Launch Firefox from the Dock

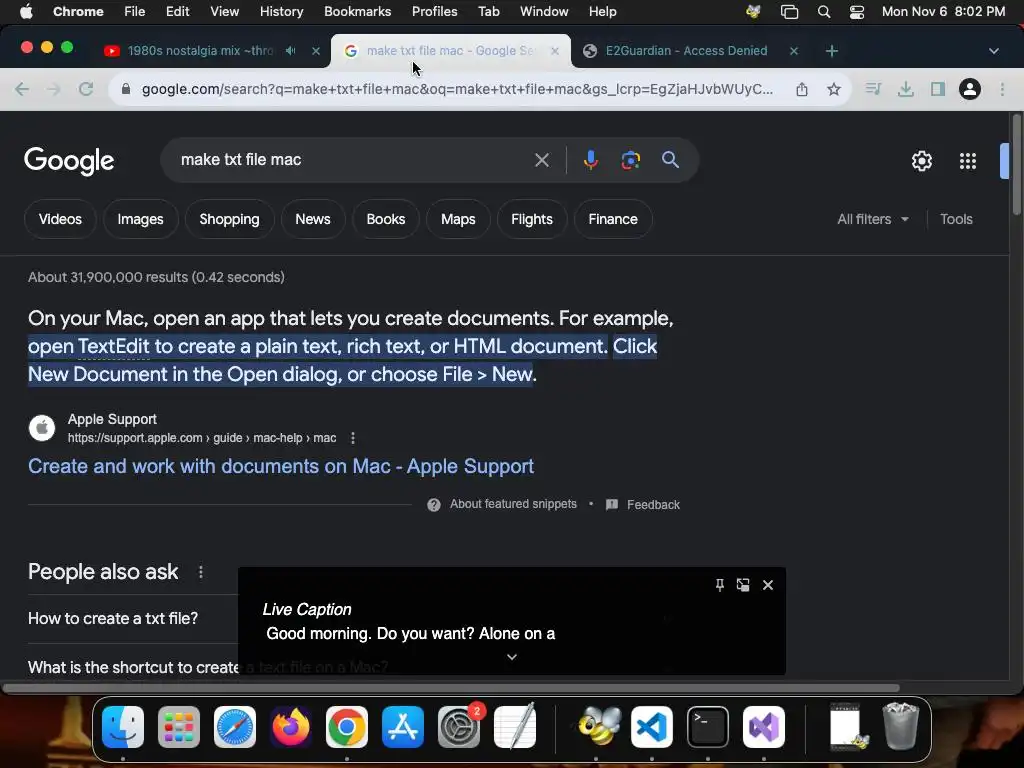[x=291, y=727]
